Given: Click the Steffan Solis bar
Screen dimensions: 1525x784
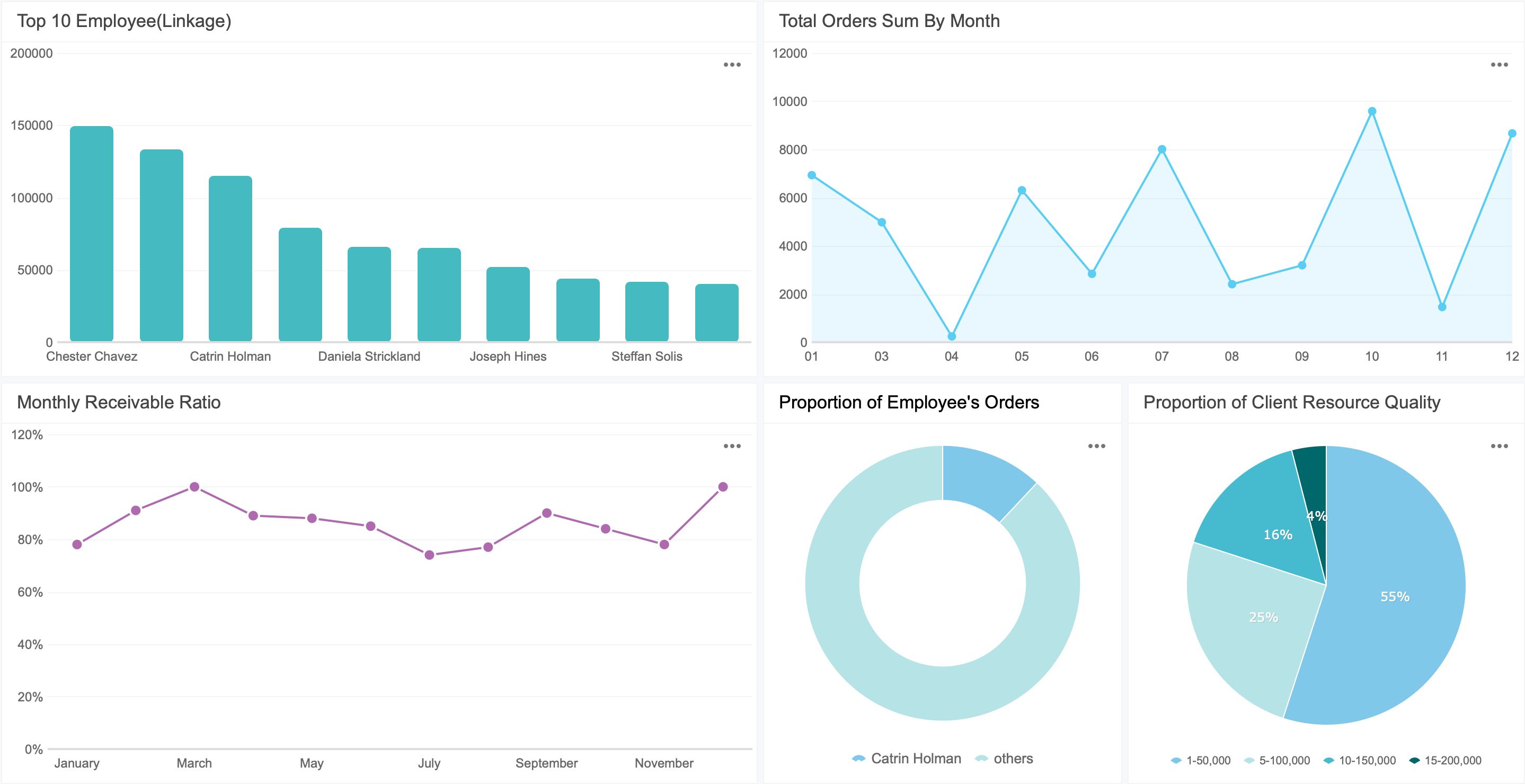Looking at the screenshot, I should (647, 311).
